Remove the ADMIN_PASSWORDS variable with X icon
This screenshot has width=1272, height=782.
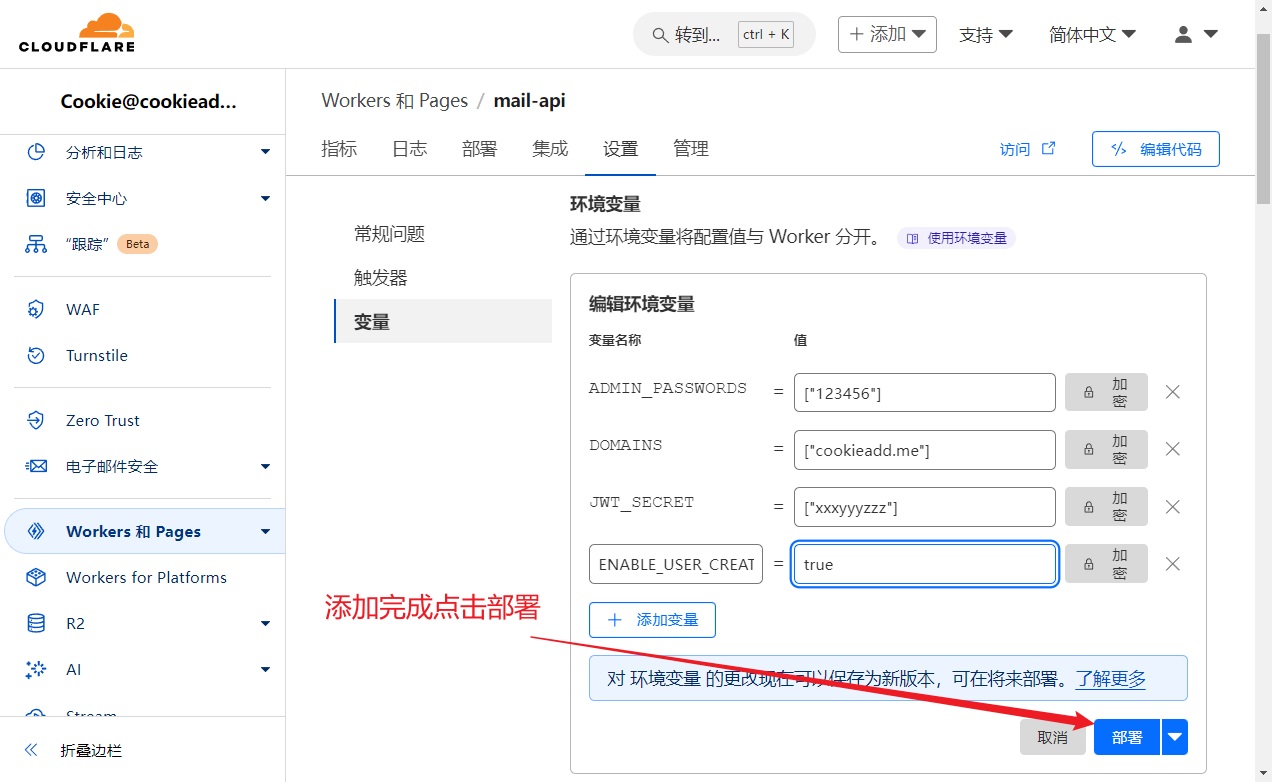(x=1173, y=392)
